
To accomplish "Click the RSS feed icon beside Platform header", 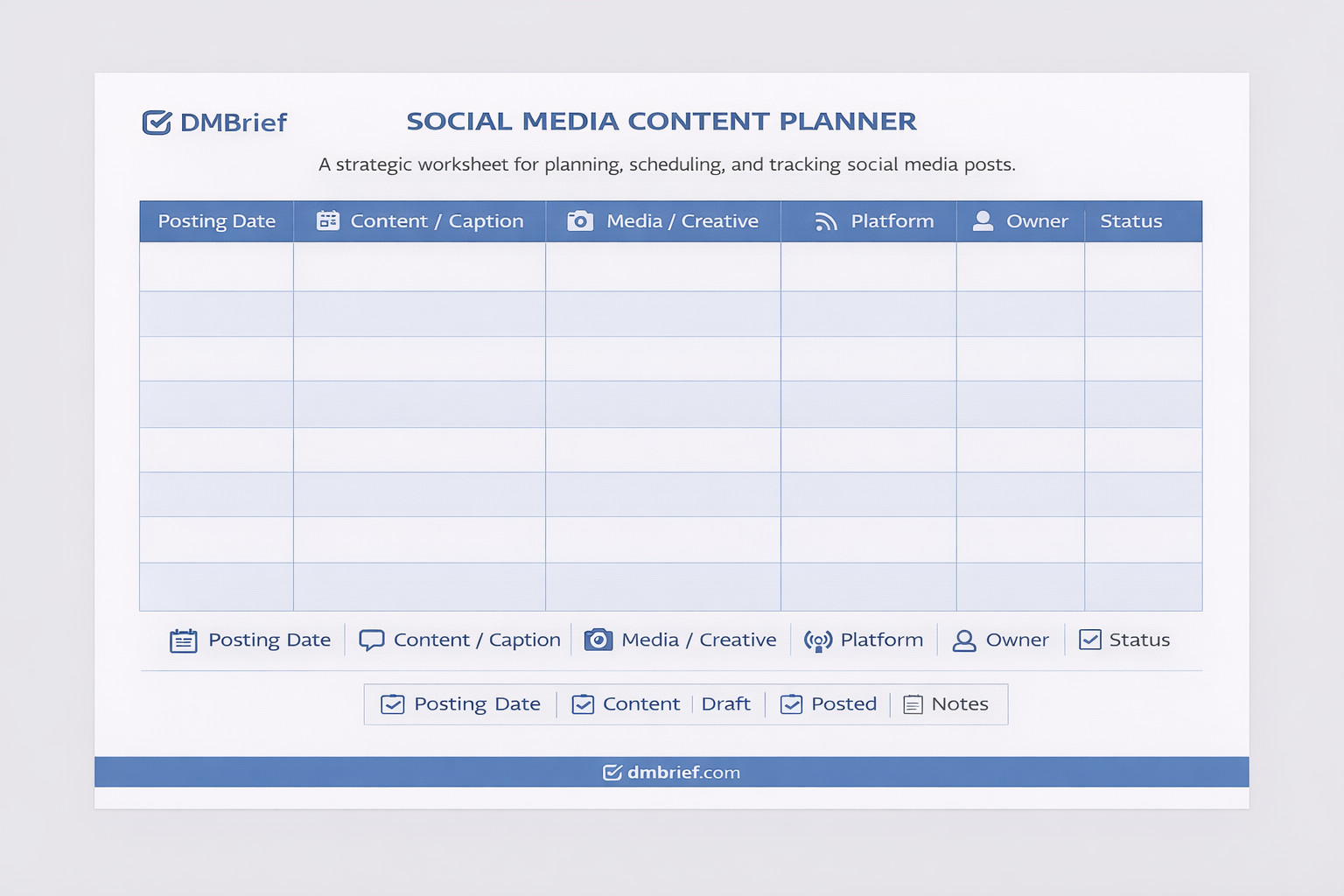I will (826, 221).
